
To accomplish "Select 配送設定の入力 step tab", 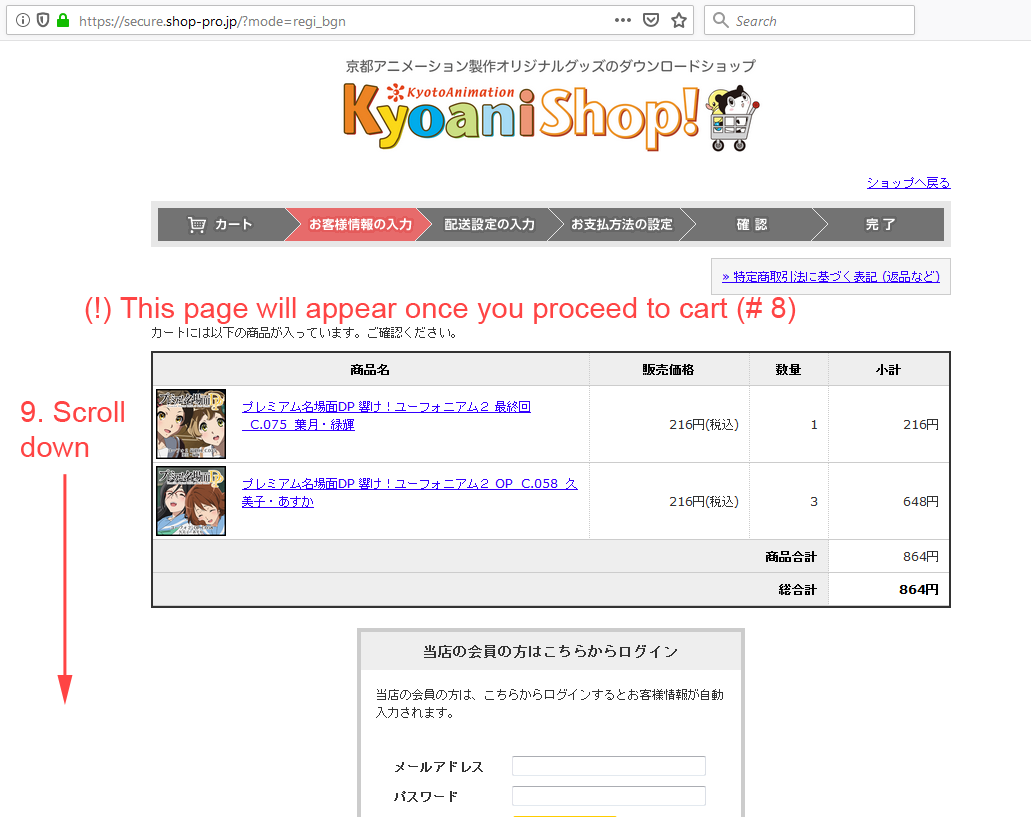I will click(x=489, y=224).
